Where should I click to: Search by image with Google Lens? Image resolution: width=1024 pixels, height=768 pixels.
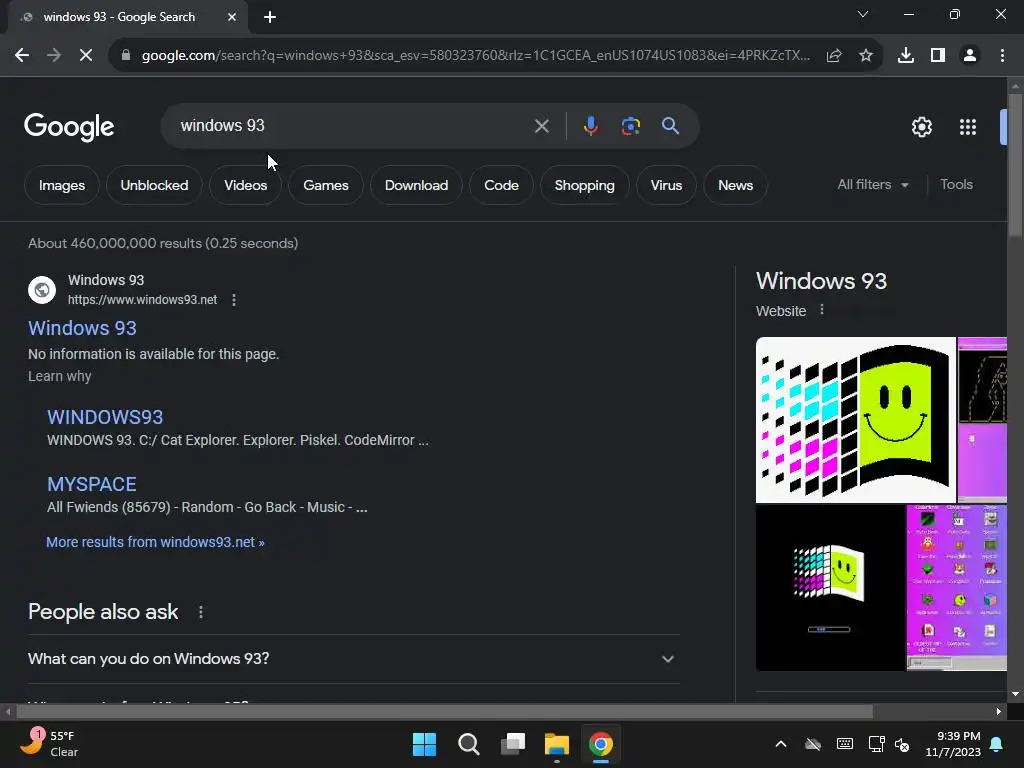tap(631, 126)
